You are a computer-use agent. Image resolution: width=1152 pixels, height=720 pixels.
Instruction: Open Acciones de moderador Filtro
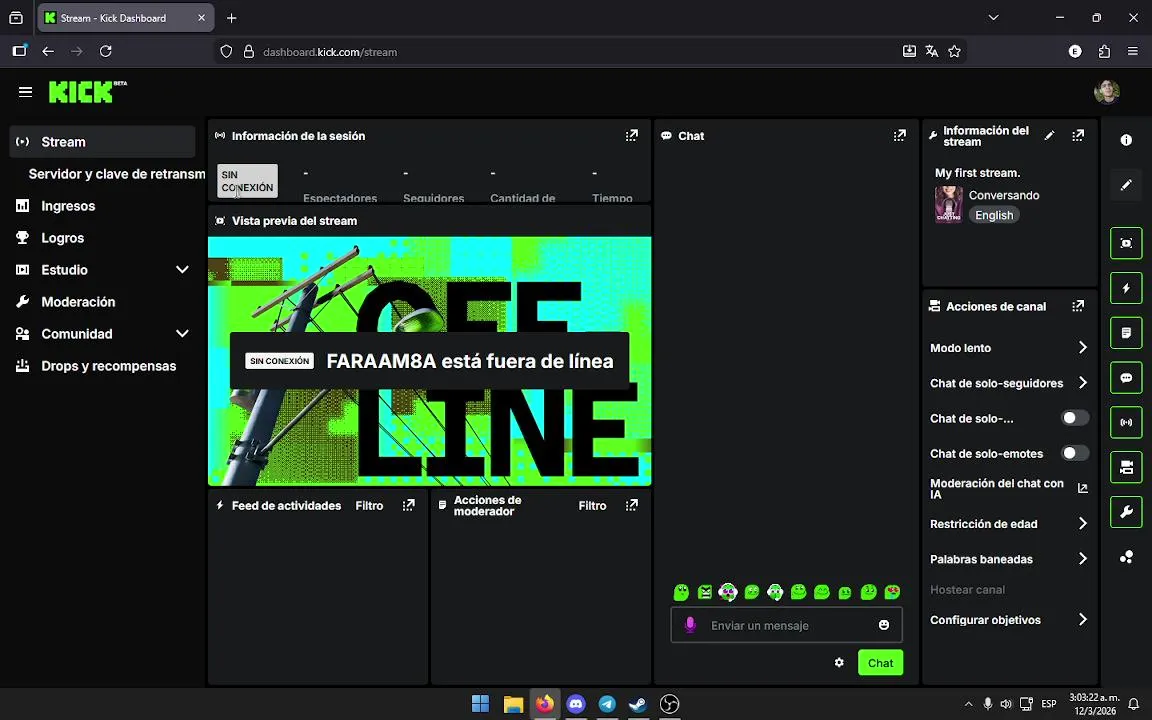(x=592, y=505)
